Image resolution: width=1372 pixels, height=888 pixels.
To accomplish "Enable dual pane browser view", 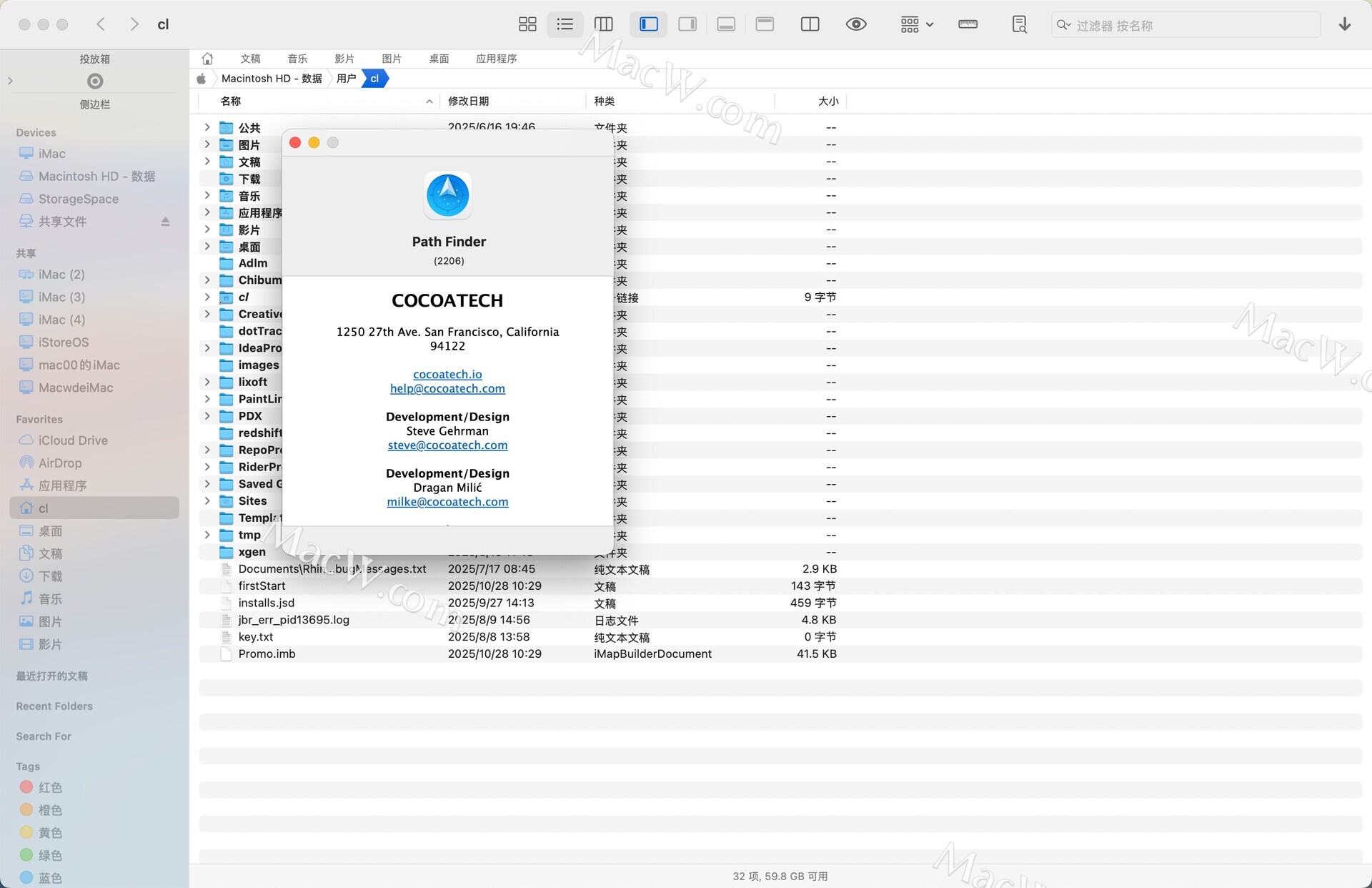I will (x=810, y=24).
